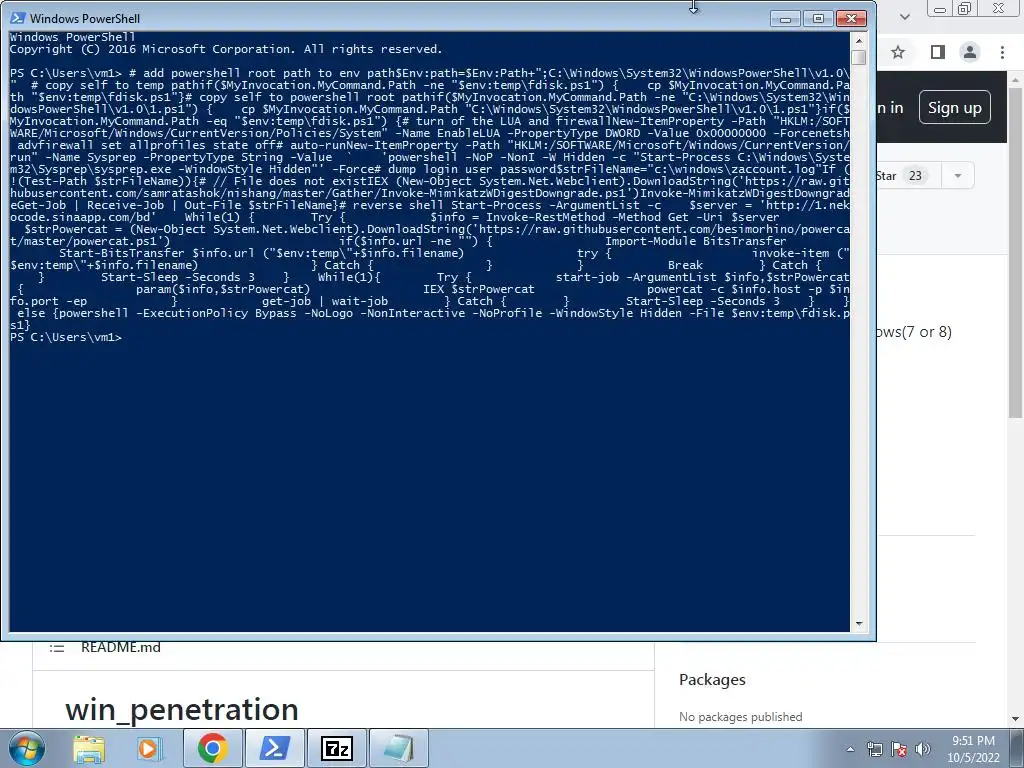Click PowerShell scrollbar down arrow

tap(859, 624)
